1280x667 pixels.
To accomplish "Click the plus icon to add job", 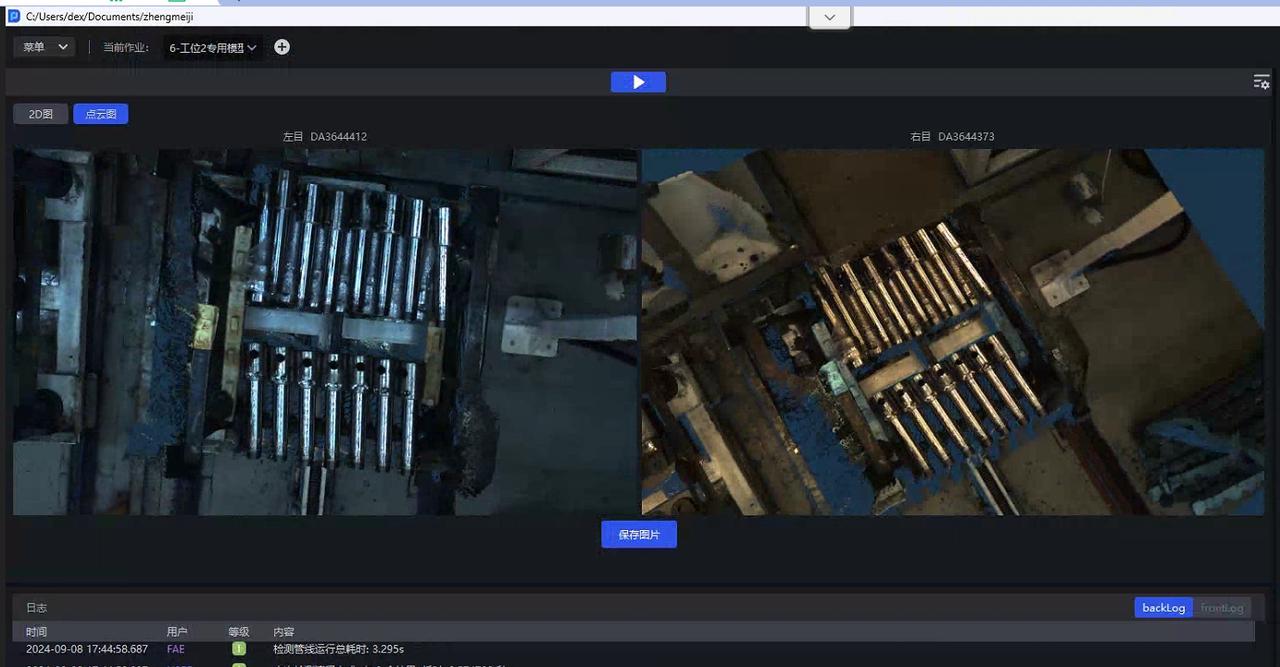I will (x=282, y=47).
